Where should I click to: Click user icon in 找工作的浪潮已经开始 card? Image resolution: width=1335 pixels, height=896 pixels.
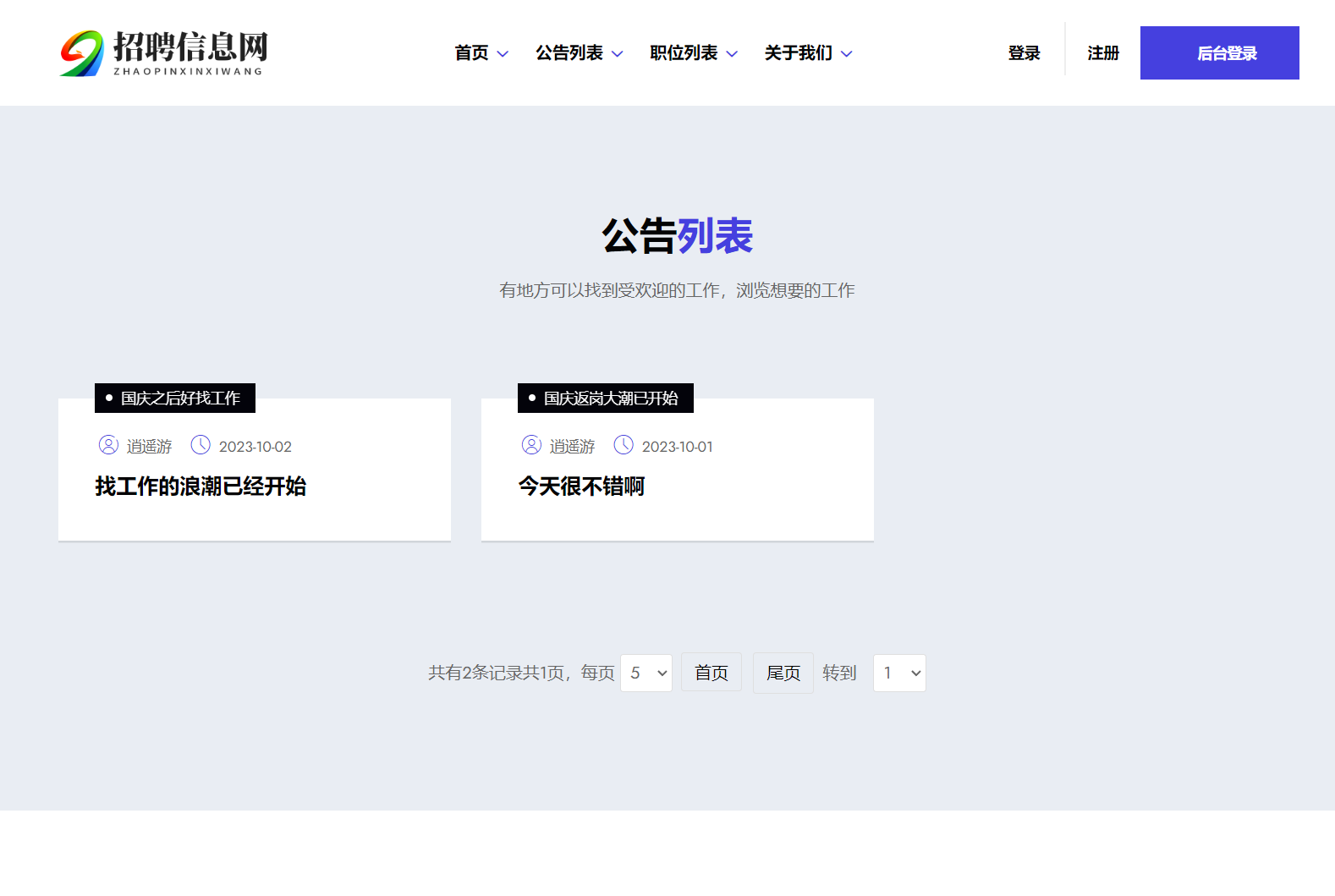[108, 445]
